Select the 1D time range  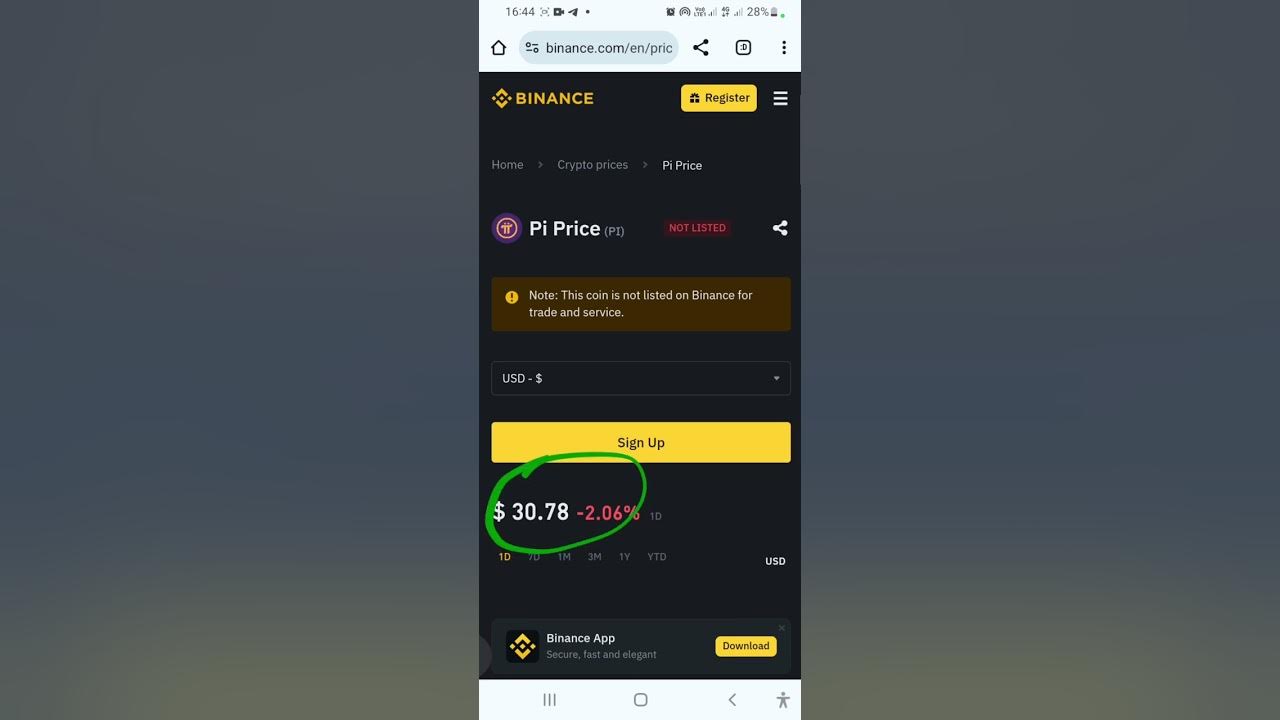click(504, 557)
